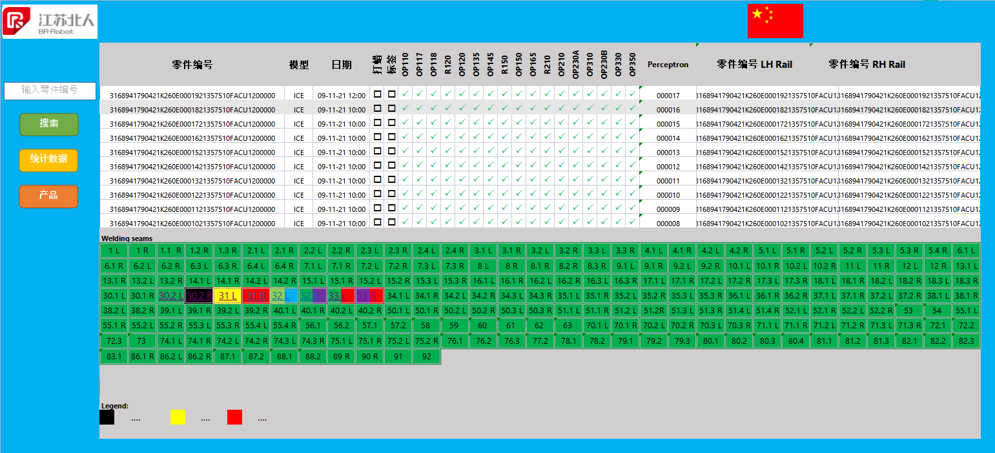
Task: Click the 江苏北人 BR-Robot logo
Action: pos(51,20)
